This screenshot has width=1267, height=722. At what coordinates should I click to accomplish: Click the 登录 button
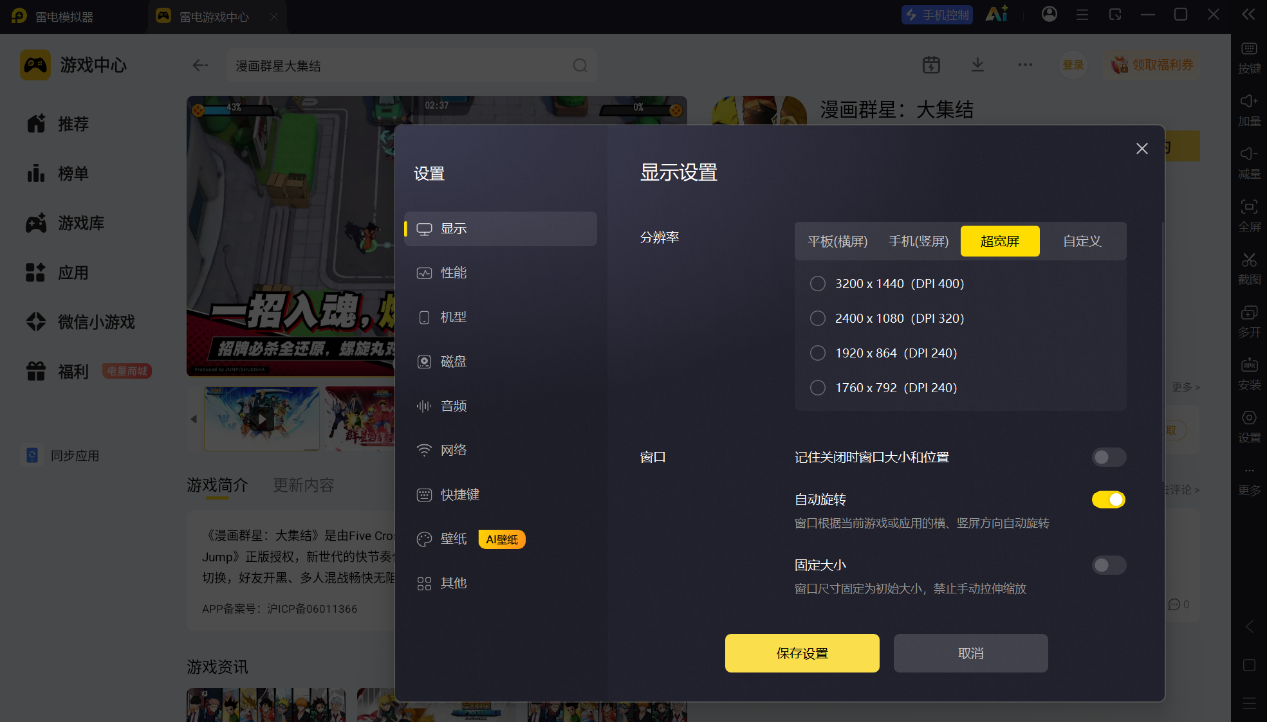point(1073,65)
